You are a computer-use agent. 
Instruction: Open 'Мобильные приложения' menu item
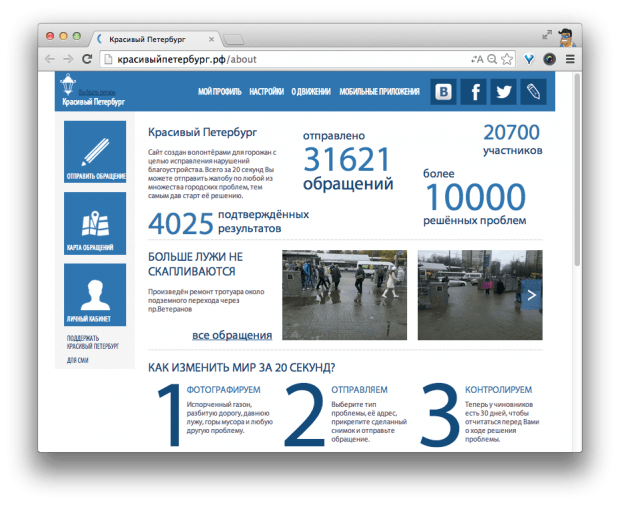(x=380, y=92)
